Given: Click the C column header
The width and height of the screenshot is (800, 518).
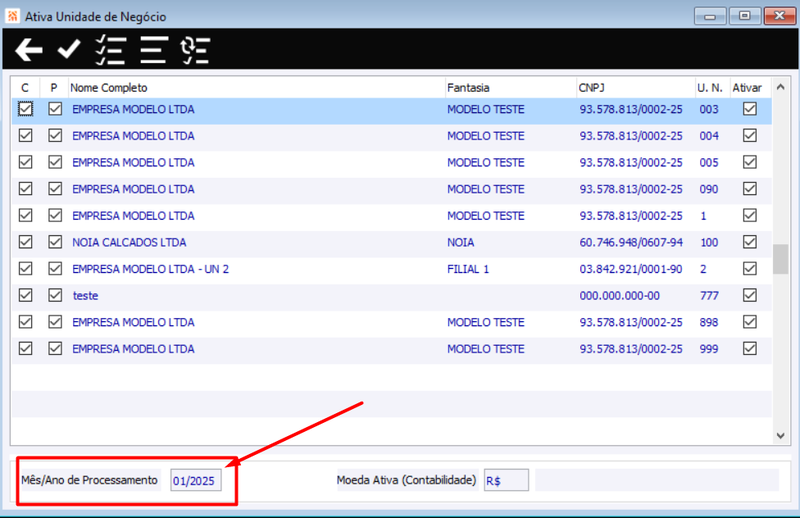Looking at the screenshot, I should coord(25,88).
